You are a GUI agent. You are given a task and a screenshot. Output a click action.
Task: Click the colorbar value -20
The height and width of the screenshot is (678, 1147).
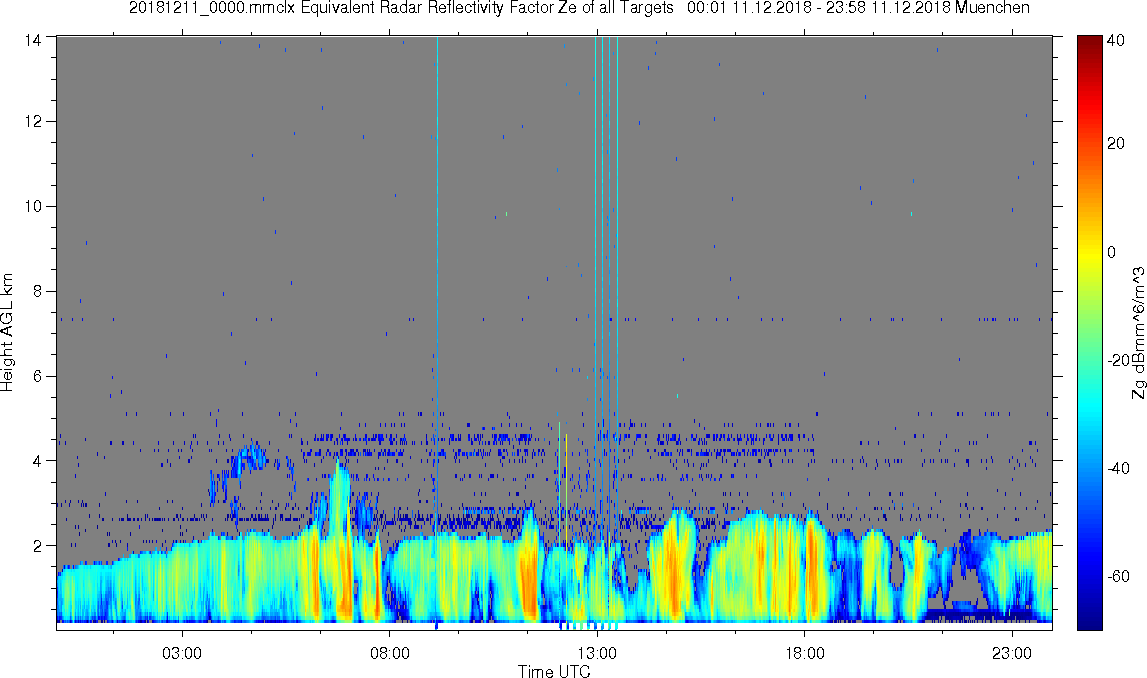click(1118, 361)
